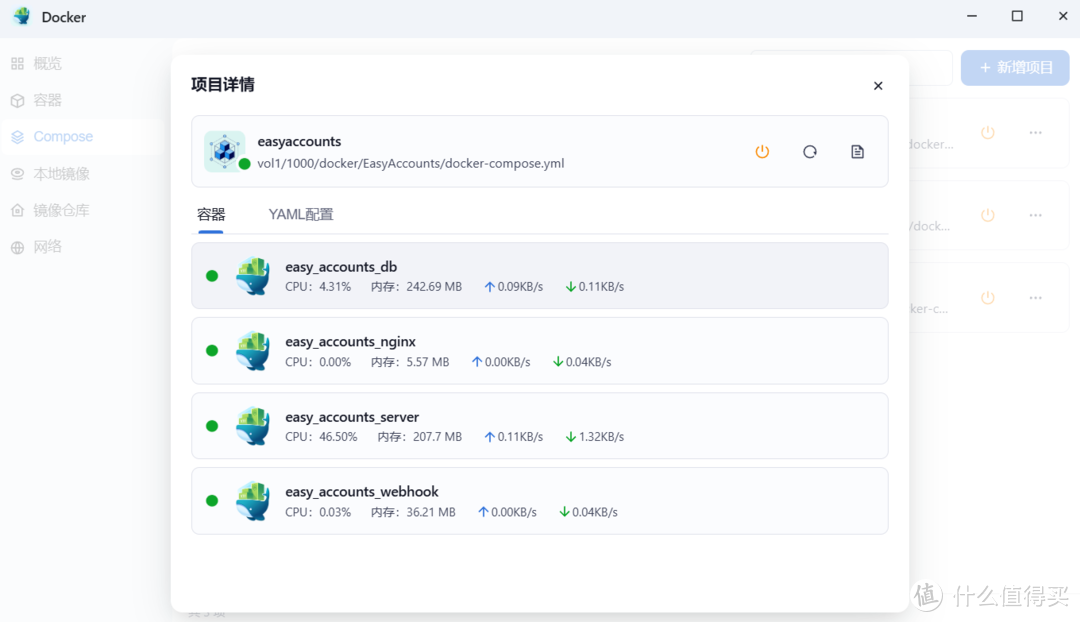Click the green running dot of easy_accounts_db

pos(212,276)
